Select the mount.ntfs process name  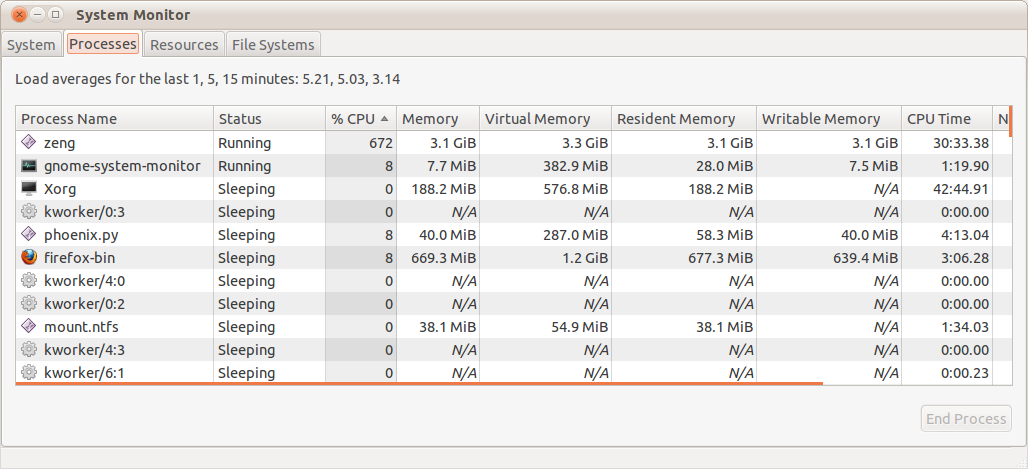click(81, 326)
